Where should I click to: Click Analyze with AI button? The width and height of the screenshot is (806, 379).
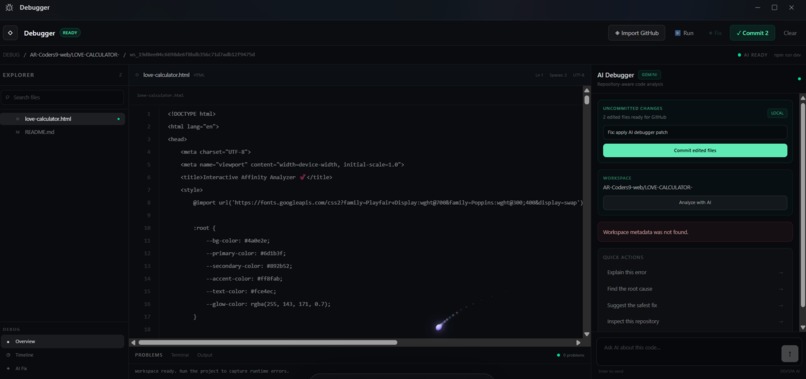[695, 203]
